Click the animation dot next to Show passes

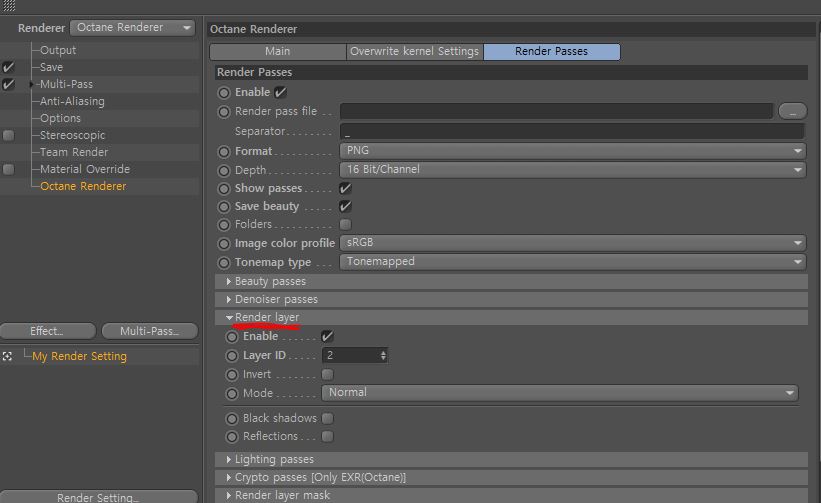[x=224, y=189]
